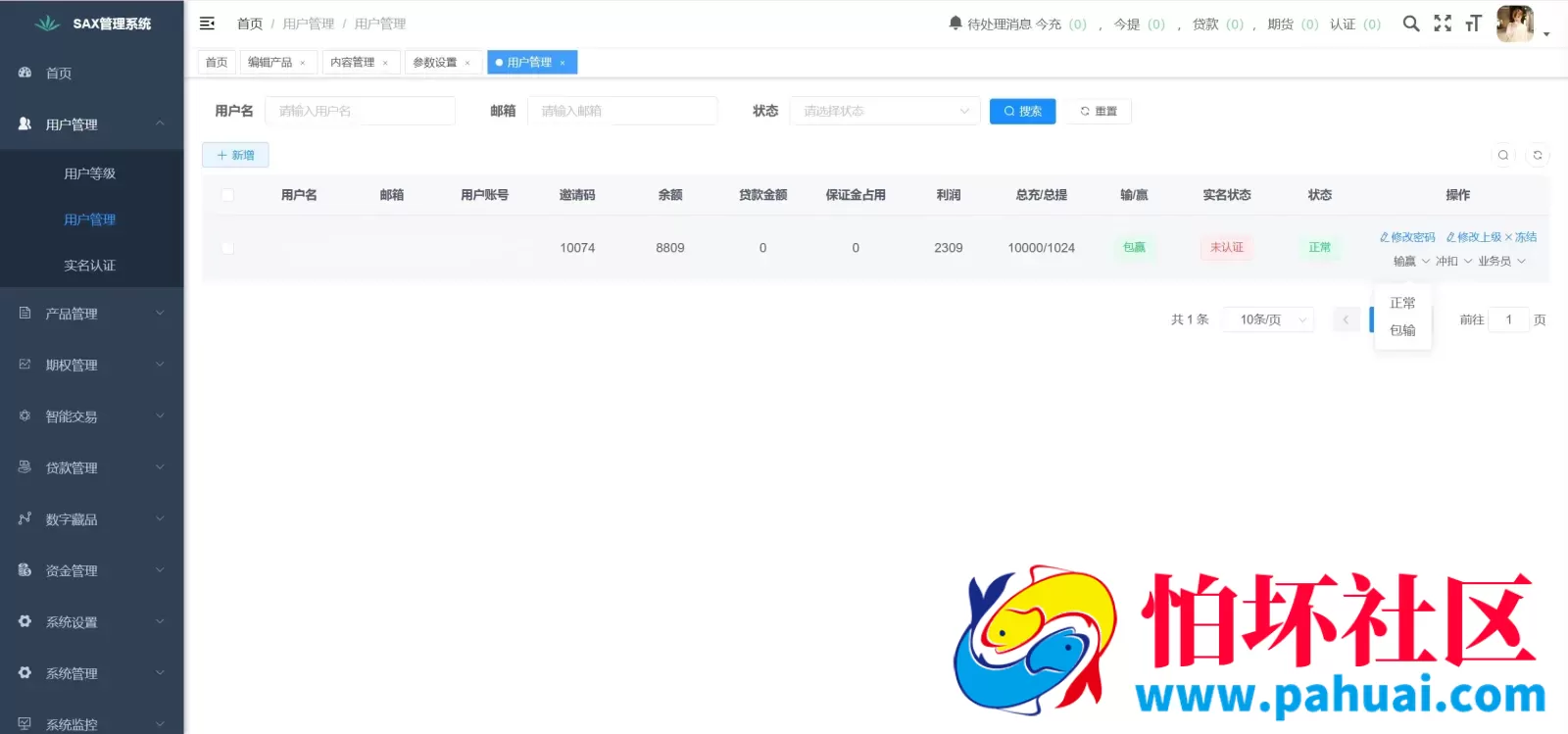
Task: Switch to the 参数设置 tab
Action: (434, 62)
